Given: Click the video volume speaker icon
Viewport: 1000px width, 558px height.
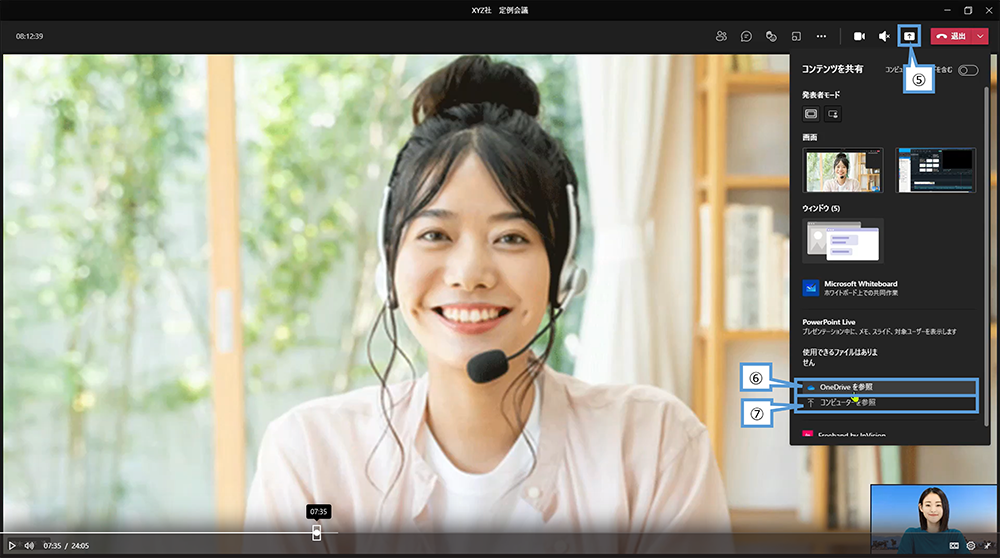Looking at the screenshot, I should point(29,546).
